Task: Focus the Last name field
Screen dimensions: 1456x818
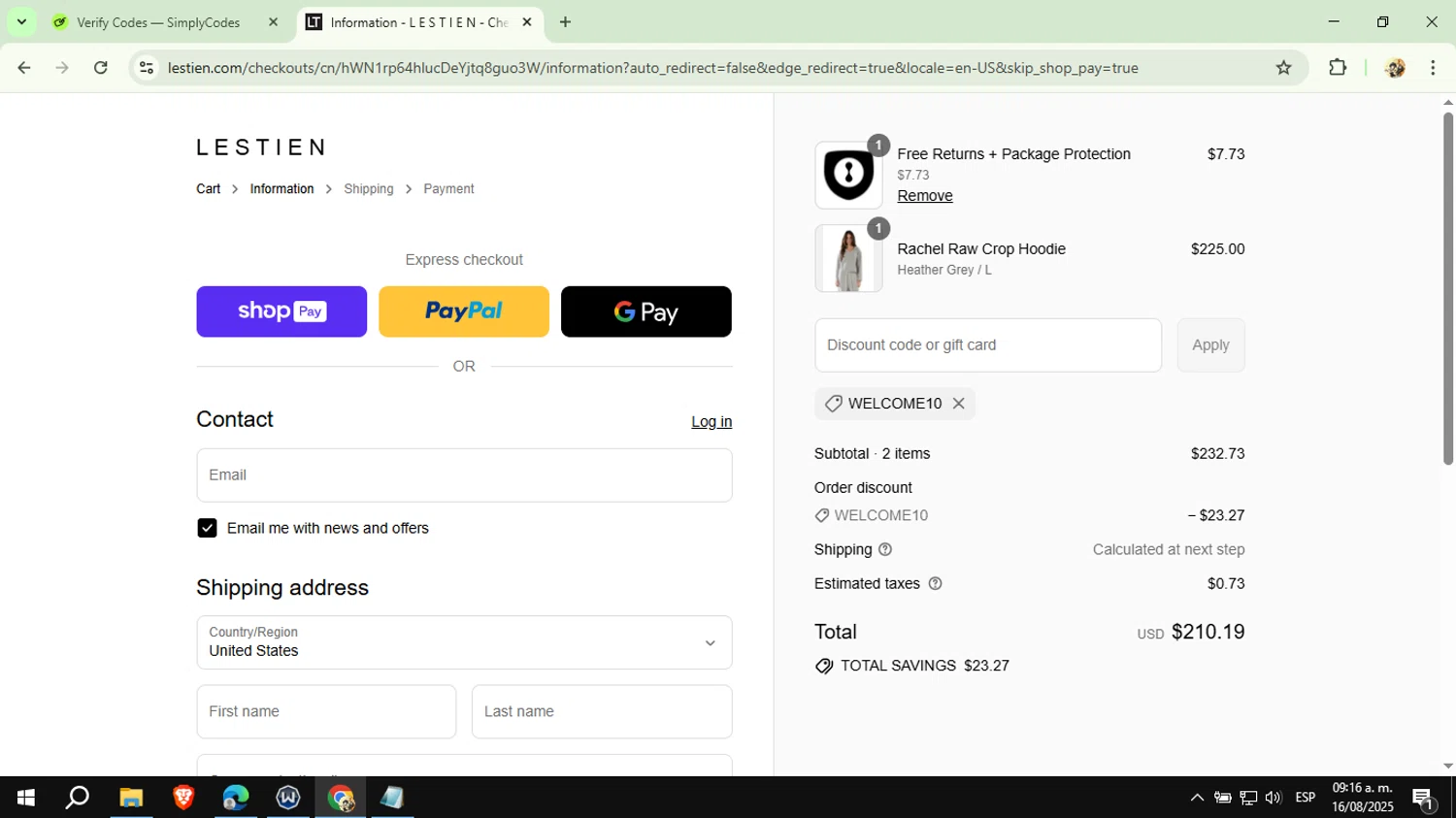Action: [602, 711]
